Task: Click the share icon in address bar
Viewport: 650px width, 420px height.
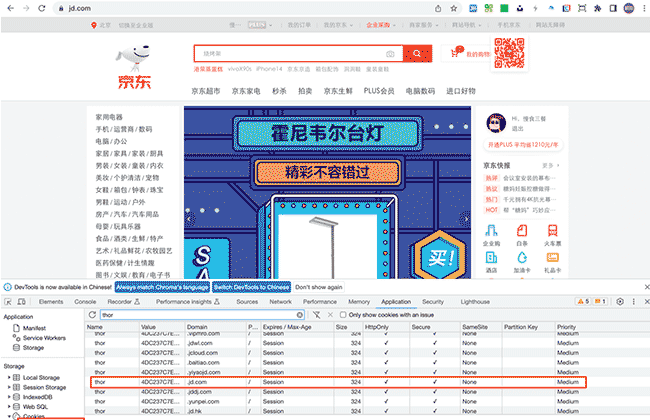Action: (438, 8)
